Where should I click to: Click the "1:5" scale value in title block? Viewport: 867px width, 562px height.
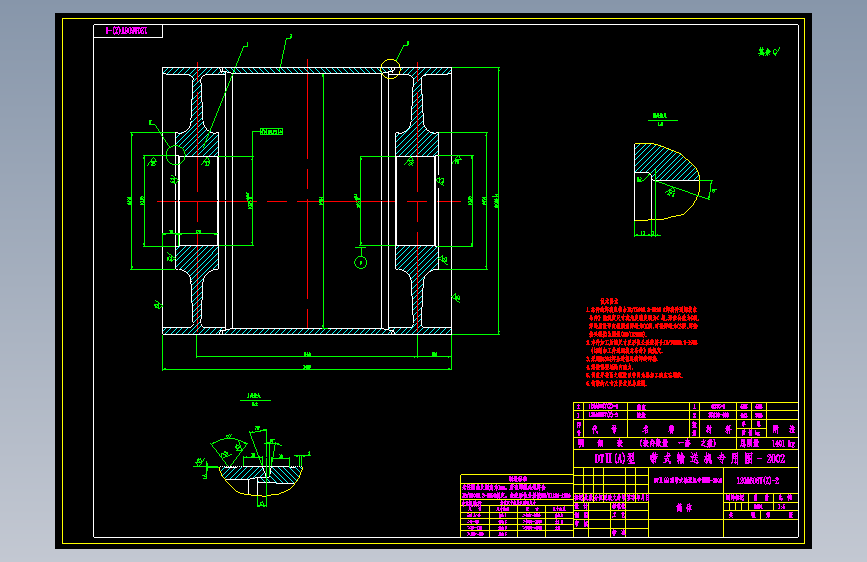click(781, 506)
